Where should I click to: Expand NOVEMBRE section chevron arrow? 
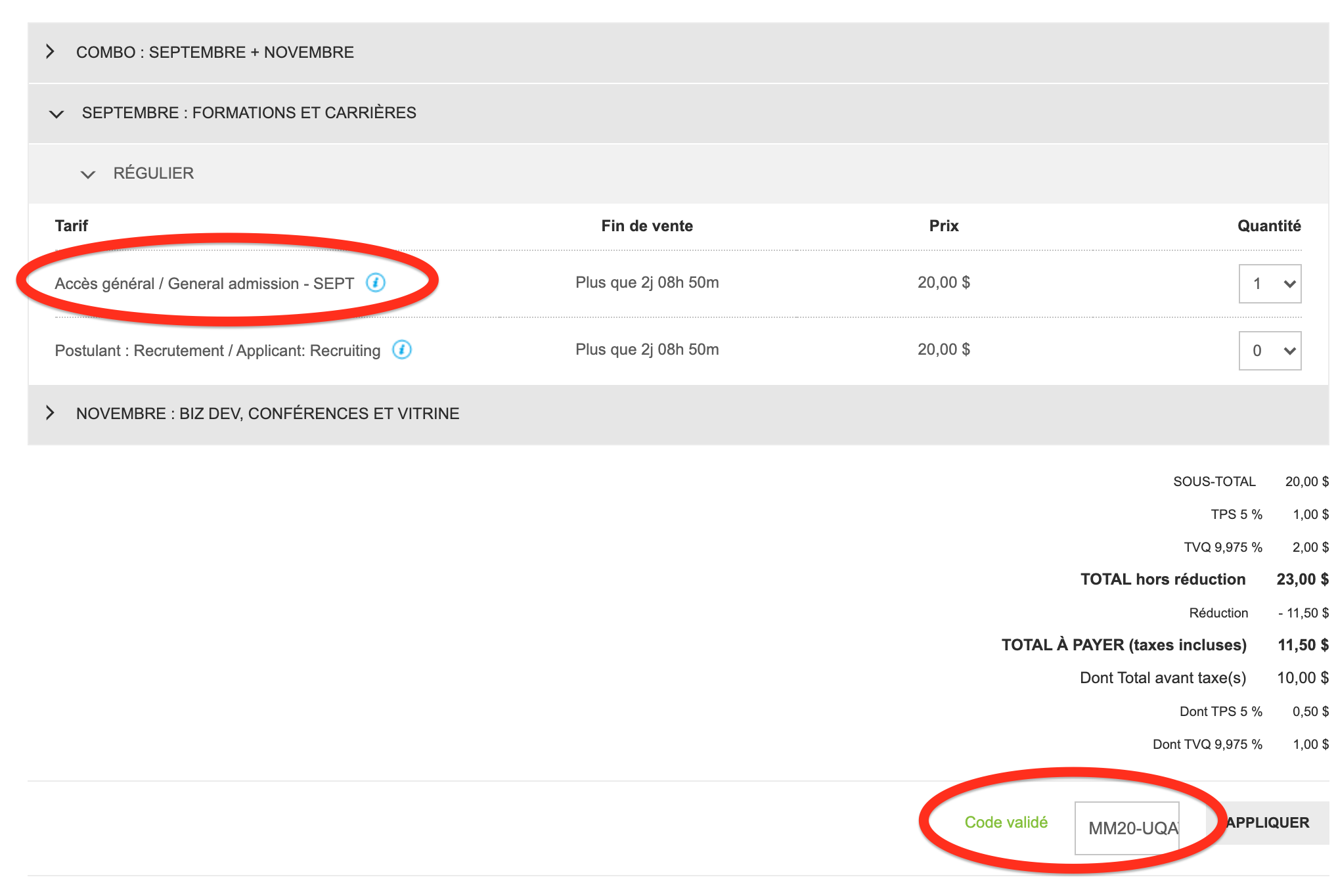pyautogui.click(x=50, y=413)
